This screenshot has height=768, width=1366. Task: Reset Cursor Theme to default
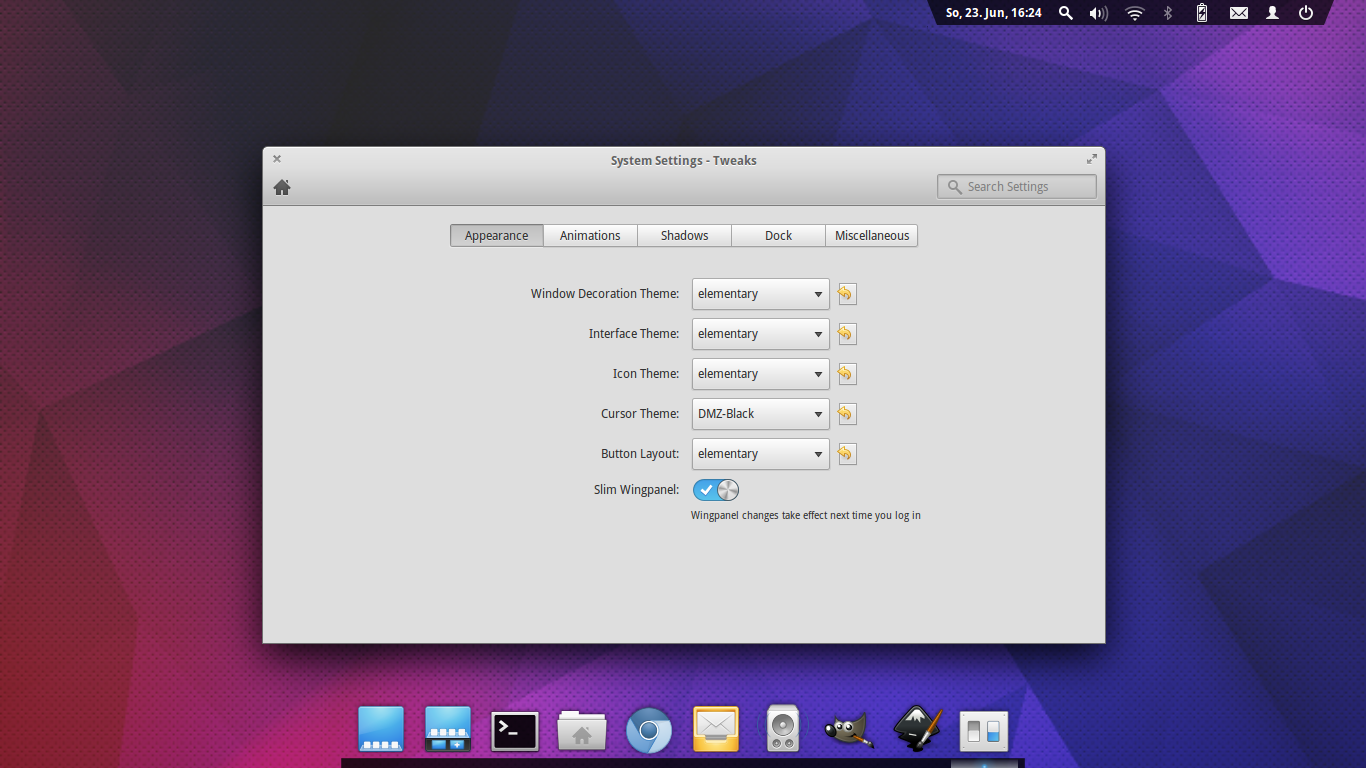point(846,414)
